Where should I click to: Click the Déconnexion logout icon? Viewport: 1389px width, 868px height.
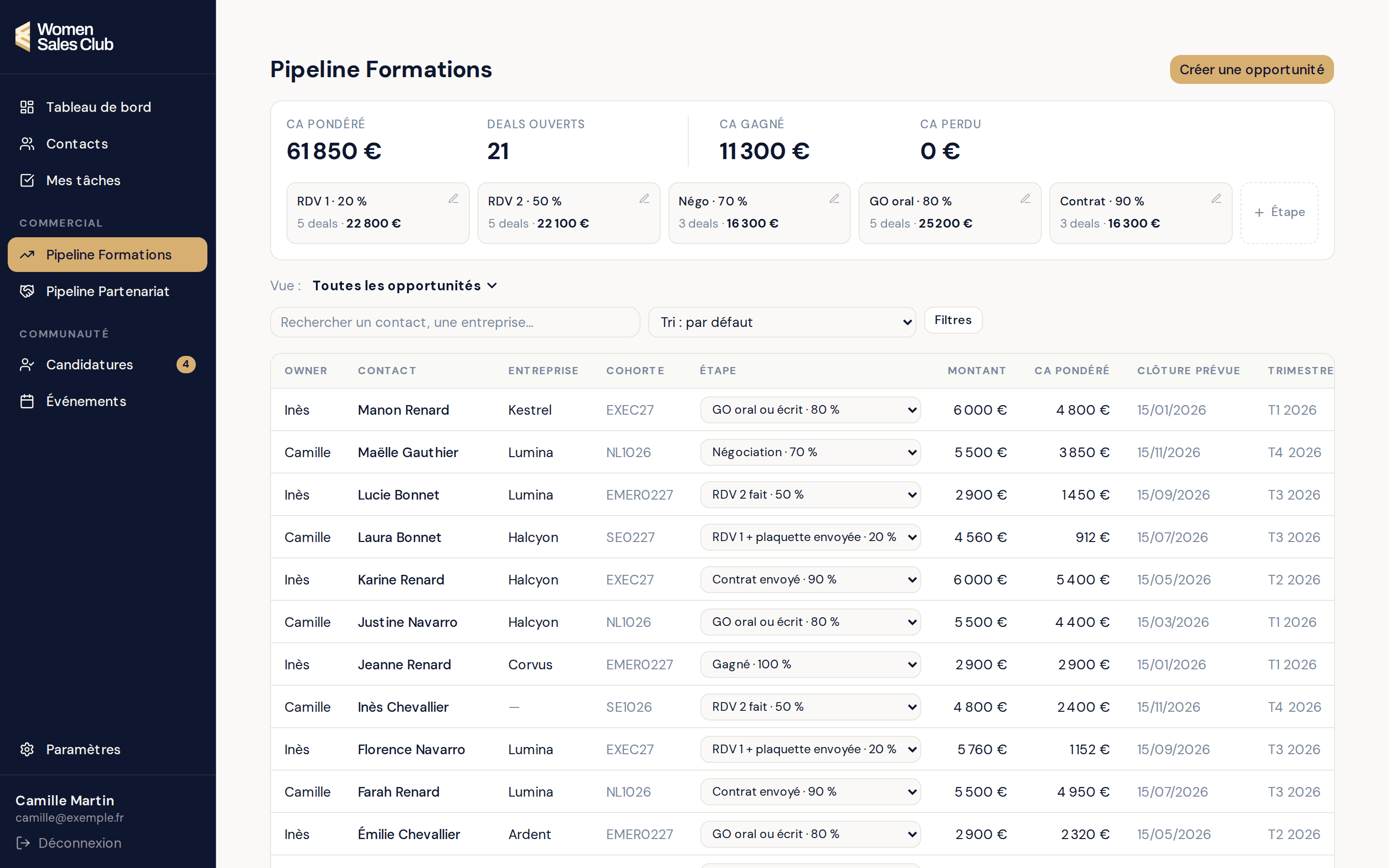click(23, 843)
